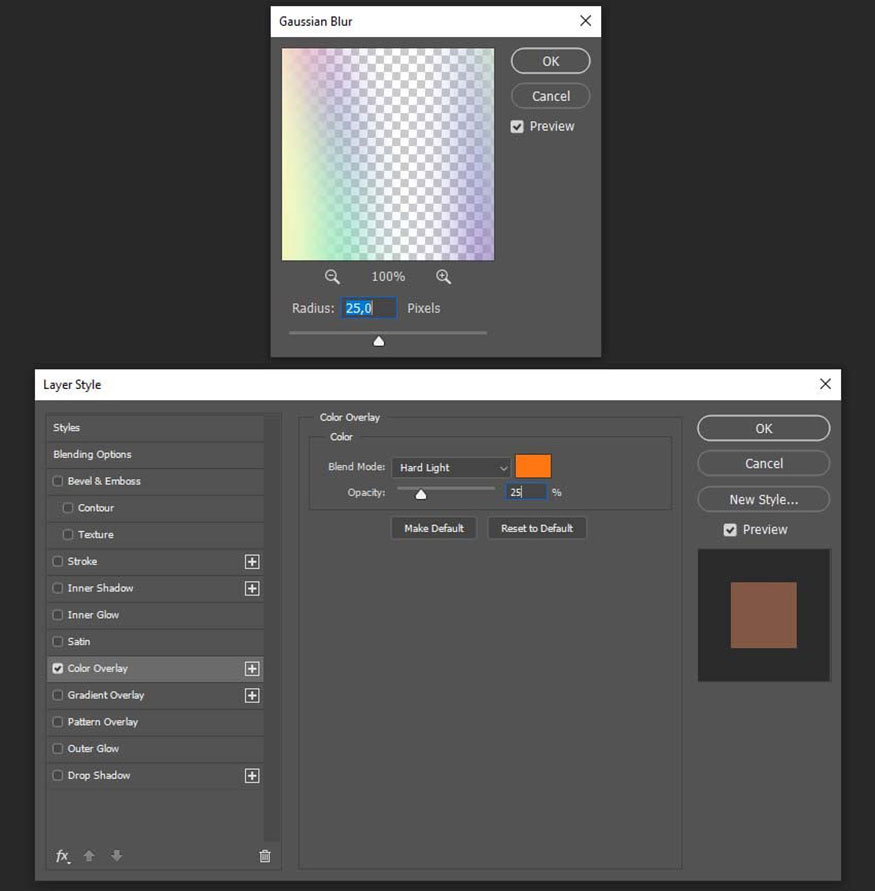Click the 100% zoom level text

point(388,277)
